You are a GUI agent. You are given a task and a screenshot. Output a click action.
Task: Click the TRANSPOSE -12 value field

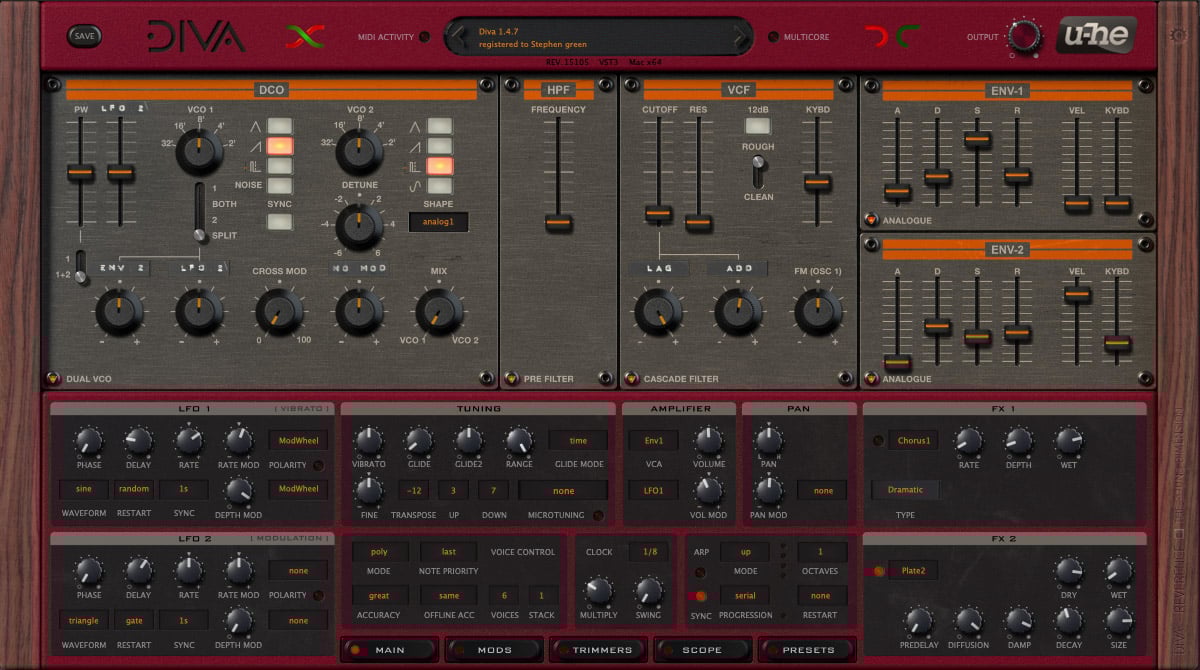tap(415, 490)
